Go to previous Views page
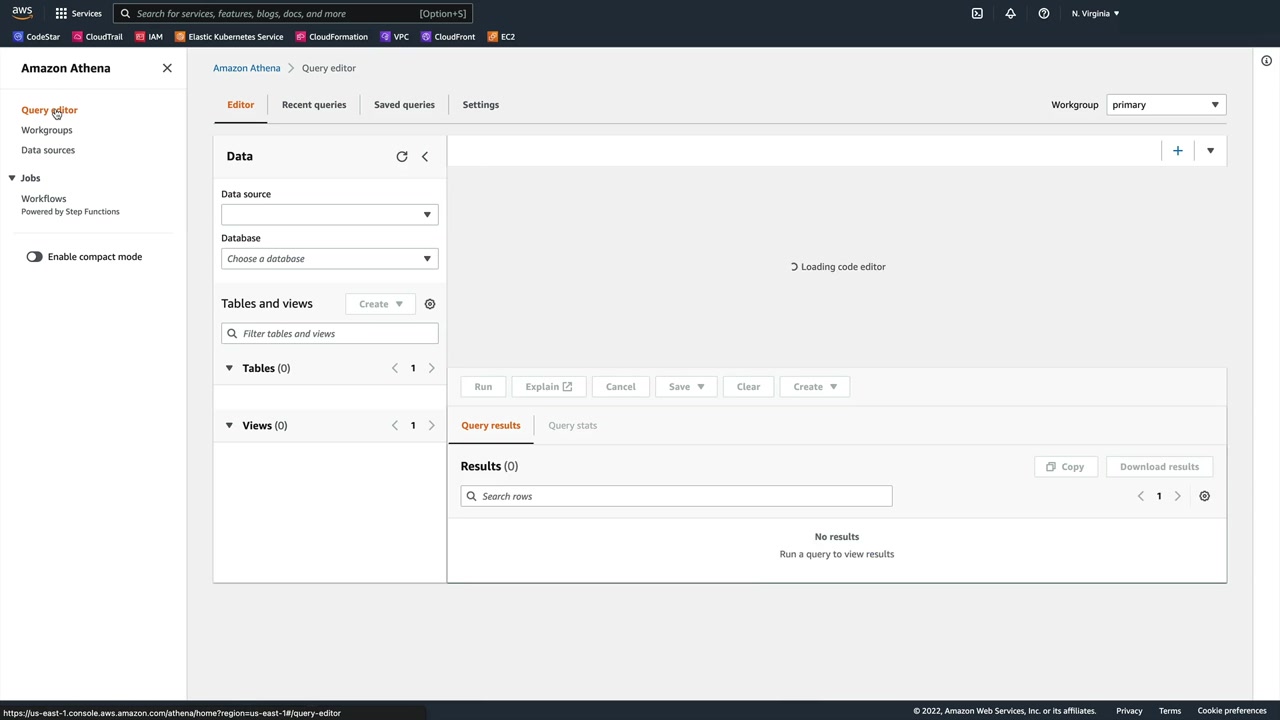 coord(395,426)
